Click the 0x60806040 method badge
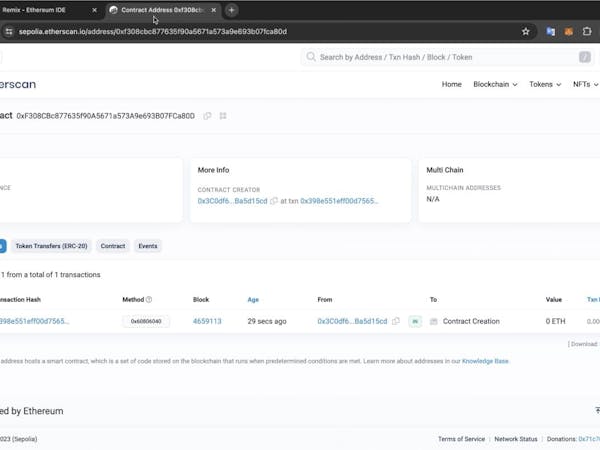 [146, 321]
